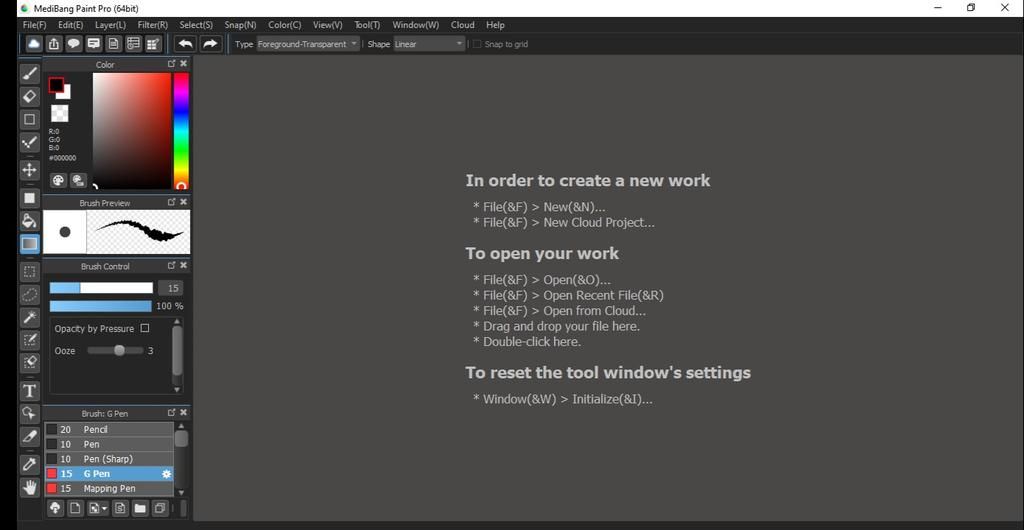Image resolution: width=1024 pixels, height=530 pixels.
Task: Open the Select(S) menu
Action: click(196, 25)
